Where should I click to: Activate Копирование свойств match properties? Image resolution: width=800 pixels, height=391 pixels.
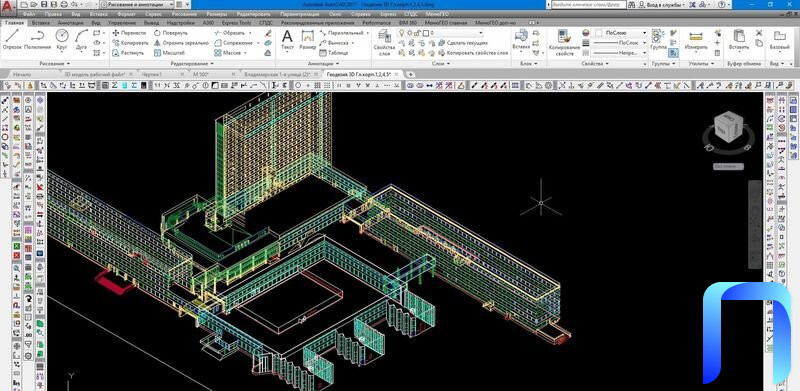[564, 42]
